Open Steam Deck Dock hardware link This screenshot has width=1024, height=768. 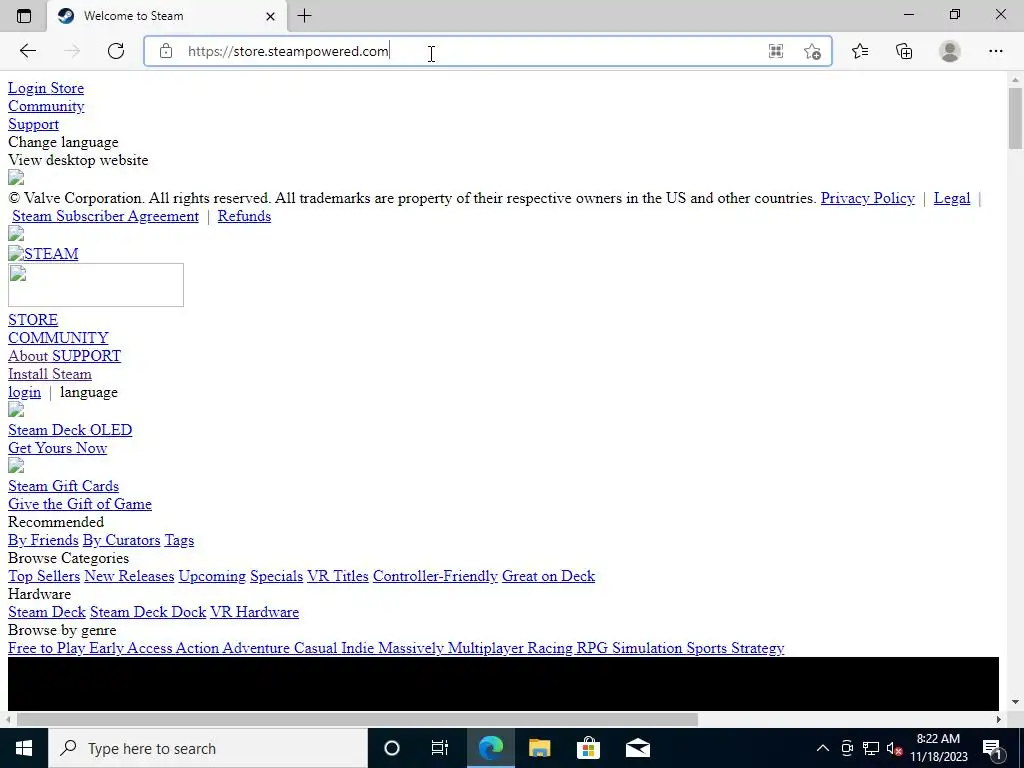coord(148,612)
